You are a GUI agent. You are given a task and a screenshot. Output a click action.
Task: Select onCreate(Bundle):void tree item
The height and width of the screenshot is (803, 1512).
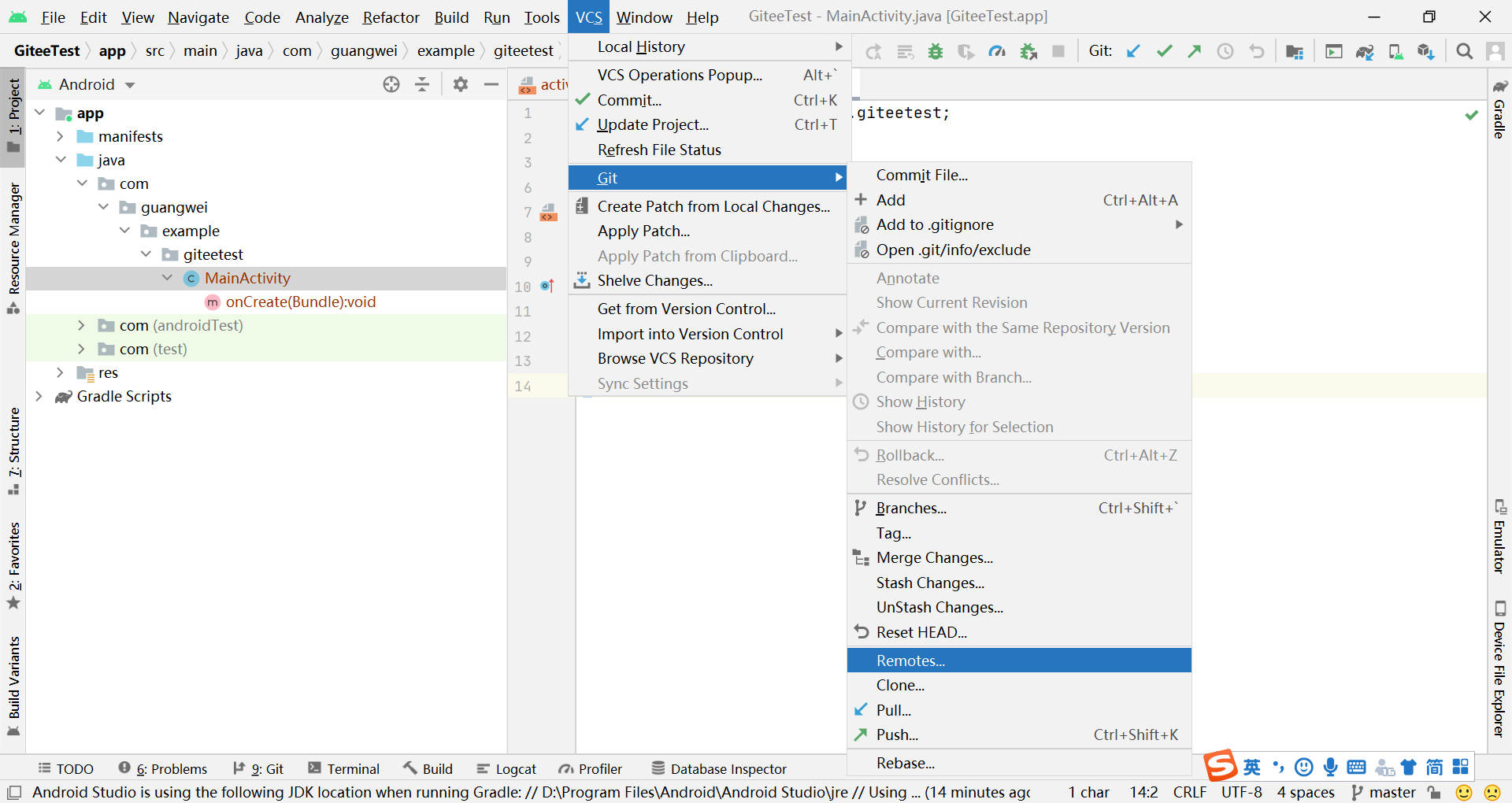pyautogui.click(x=300, y=302)
